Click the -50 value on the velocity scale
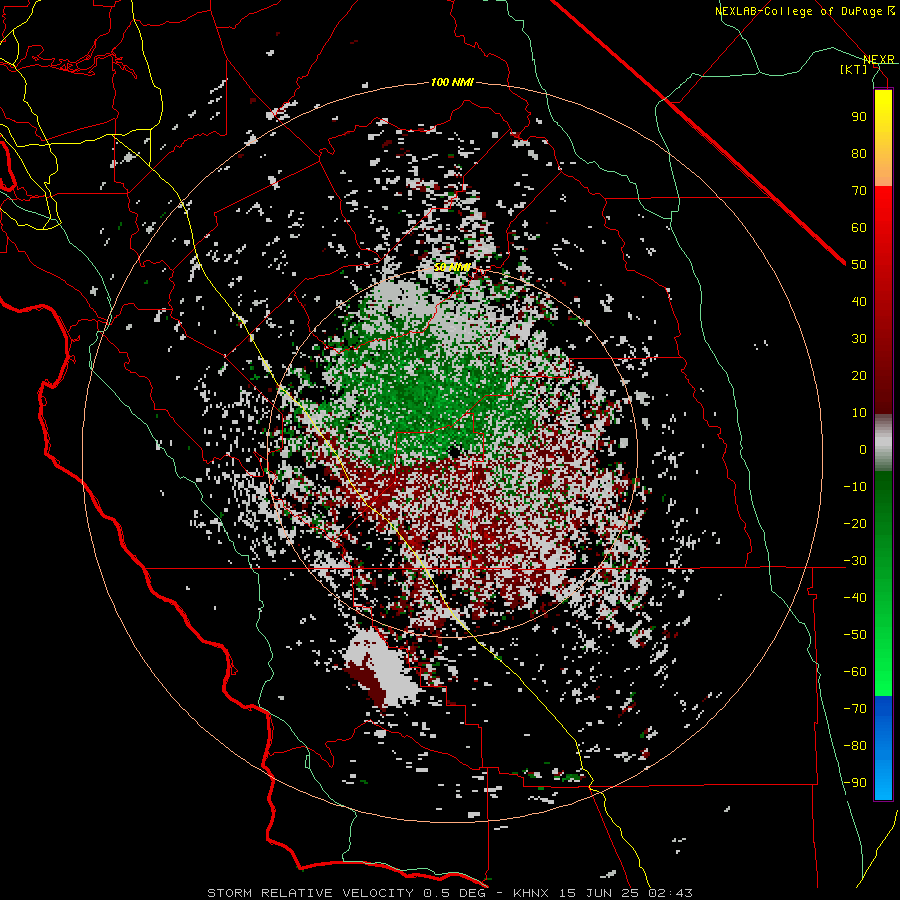Image resolution: width=900 pixels, height=900 pixels. (855, 635)
